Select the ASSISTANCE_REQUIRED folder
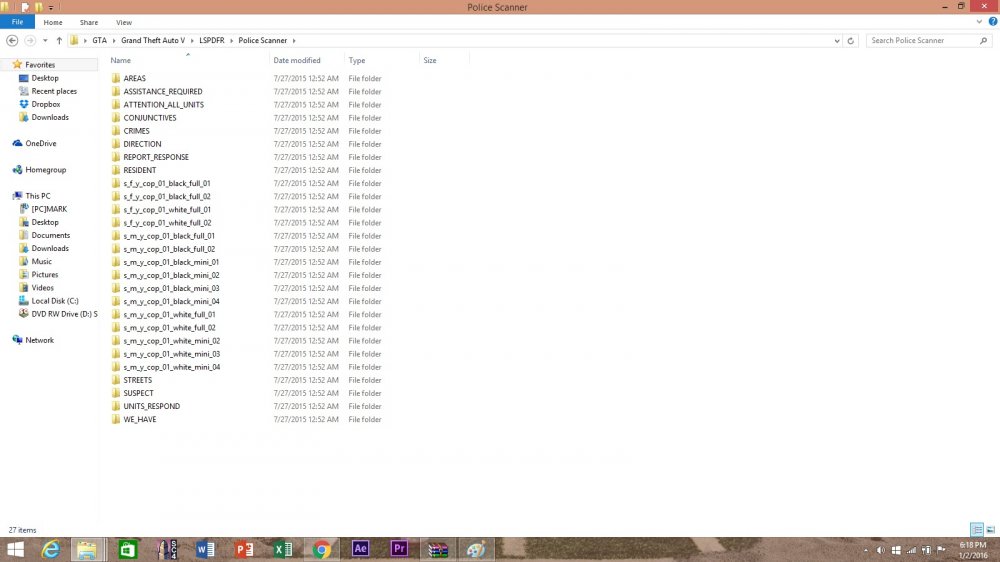Screen dimensions: 1000x562 pyautogui.click(x=163, y=91)
